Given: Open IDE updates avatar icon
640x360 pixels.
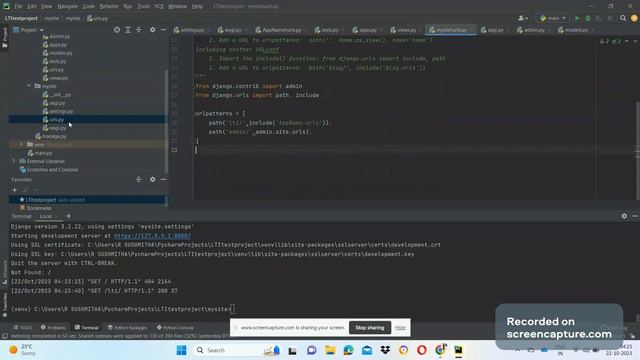Looking at the screenshot, I should 634,18.
